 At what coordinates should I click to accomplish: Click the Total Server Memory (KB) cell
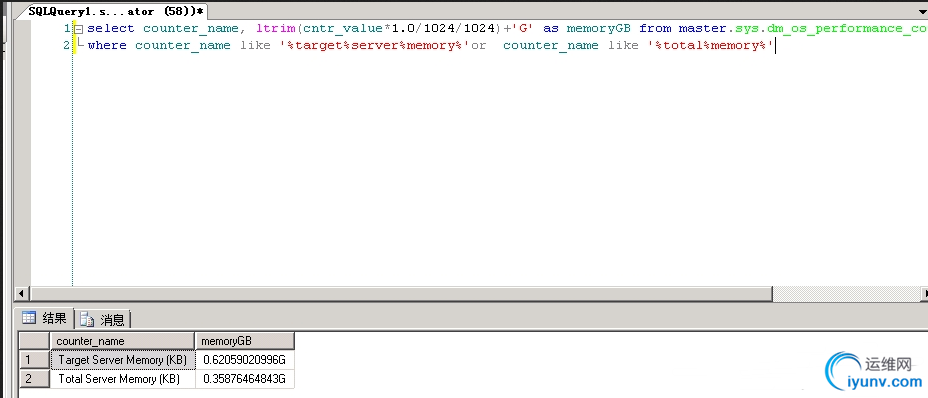[123, 378]
